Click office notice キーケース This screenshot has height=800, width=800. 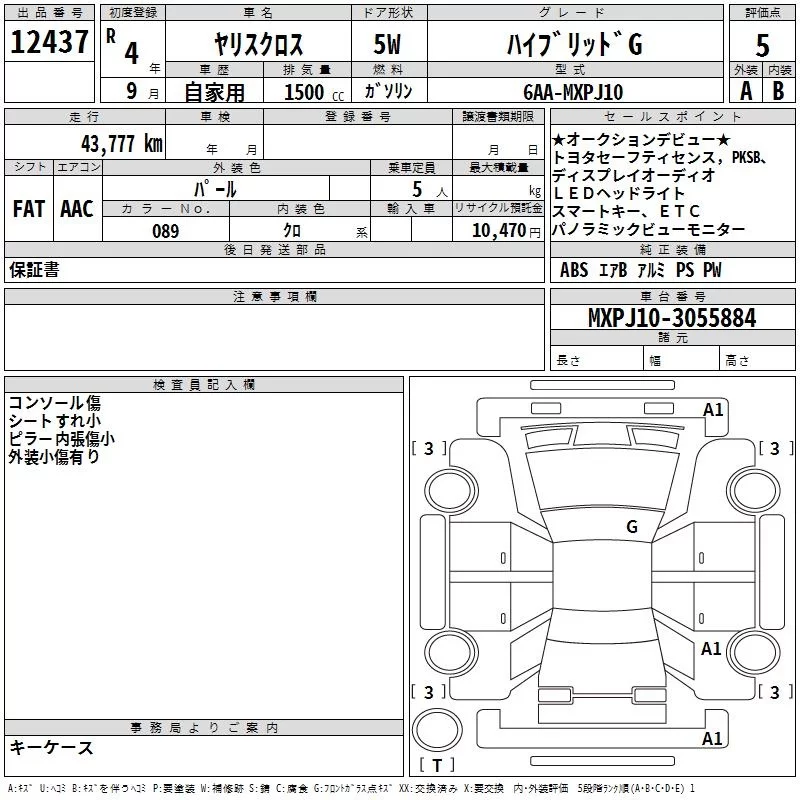(52, 747)
